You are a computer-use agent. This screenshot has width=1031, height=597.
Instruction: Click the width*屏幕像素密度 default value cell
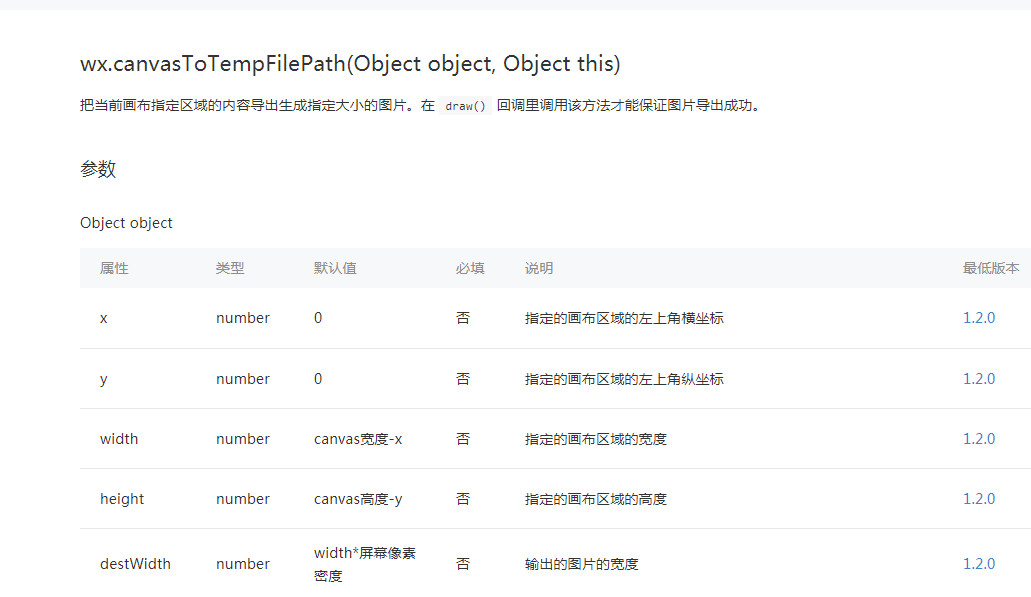tap(365, 564)
